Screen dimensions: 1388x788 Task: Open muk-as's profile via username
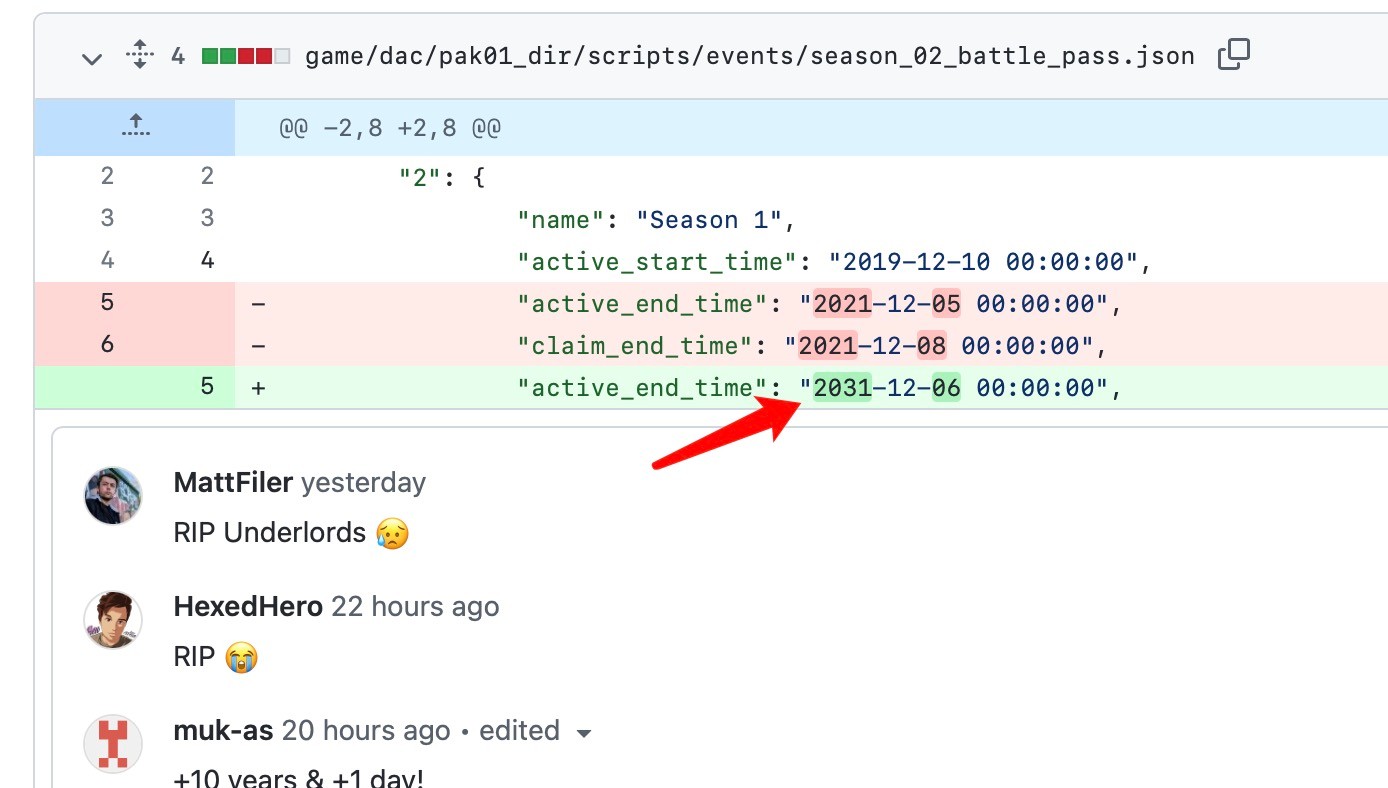[x=223, y=731]
